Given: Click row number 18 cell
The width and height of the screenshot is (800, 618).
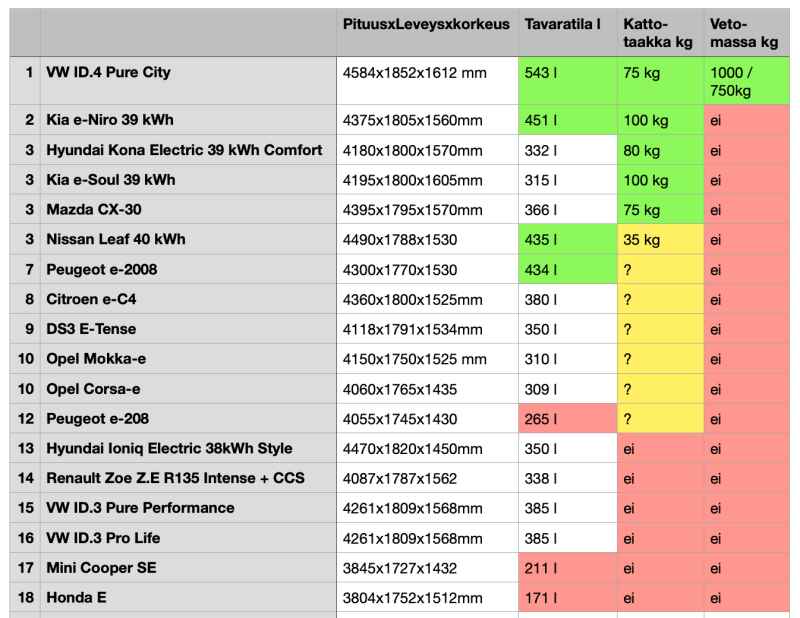Looking at the screenshot, I should coord(25,598).
